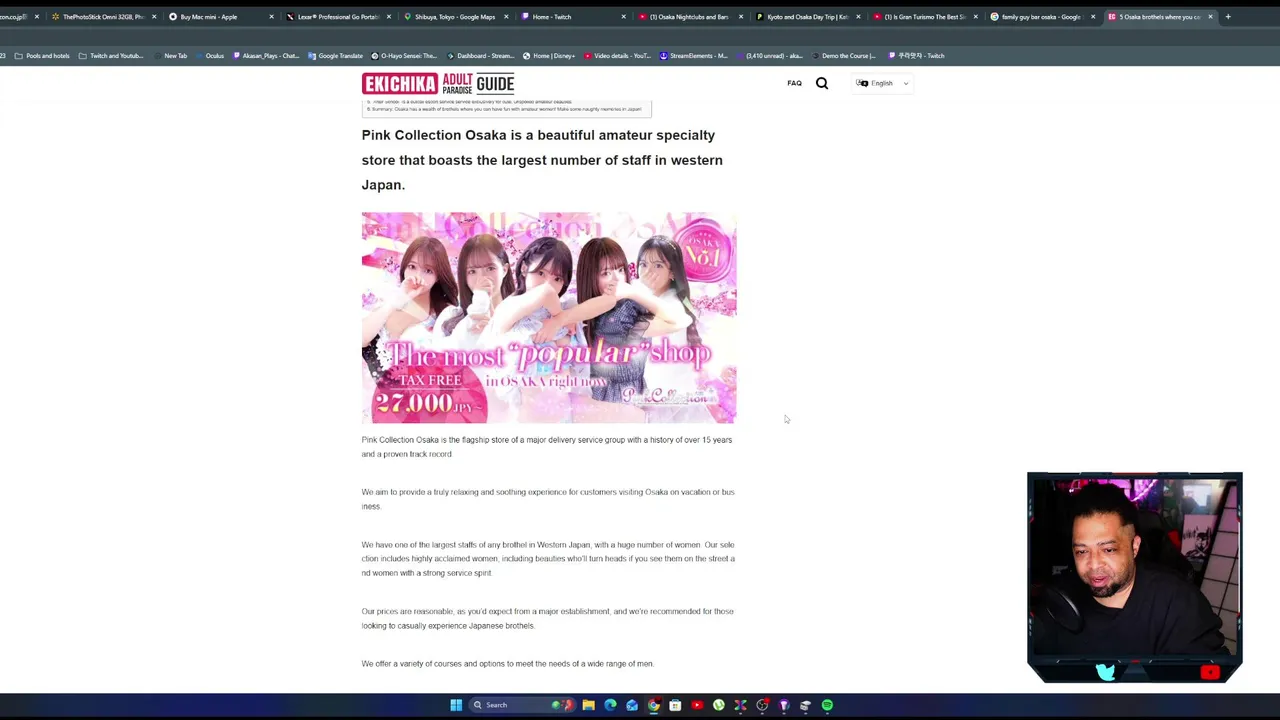This screenshot has width=1280, height=720.
Task: Click the site search magnifier icon
Action: 822,83
